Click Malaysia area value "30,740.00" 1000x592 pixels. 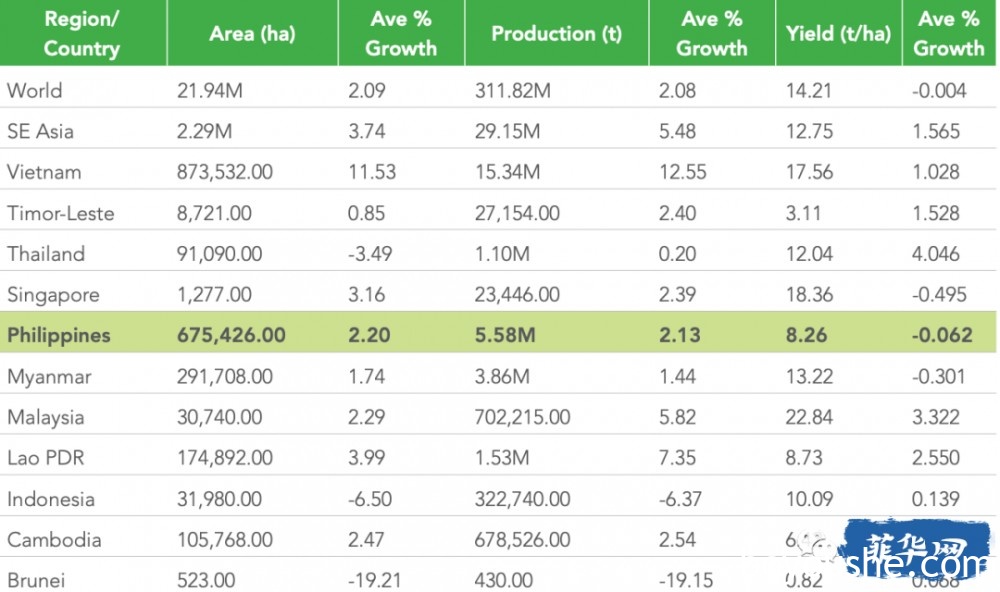[x=219, y=417]
